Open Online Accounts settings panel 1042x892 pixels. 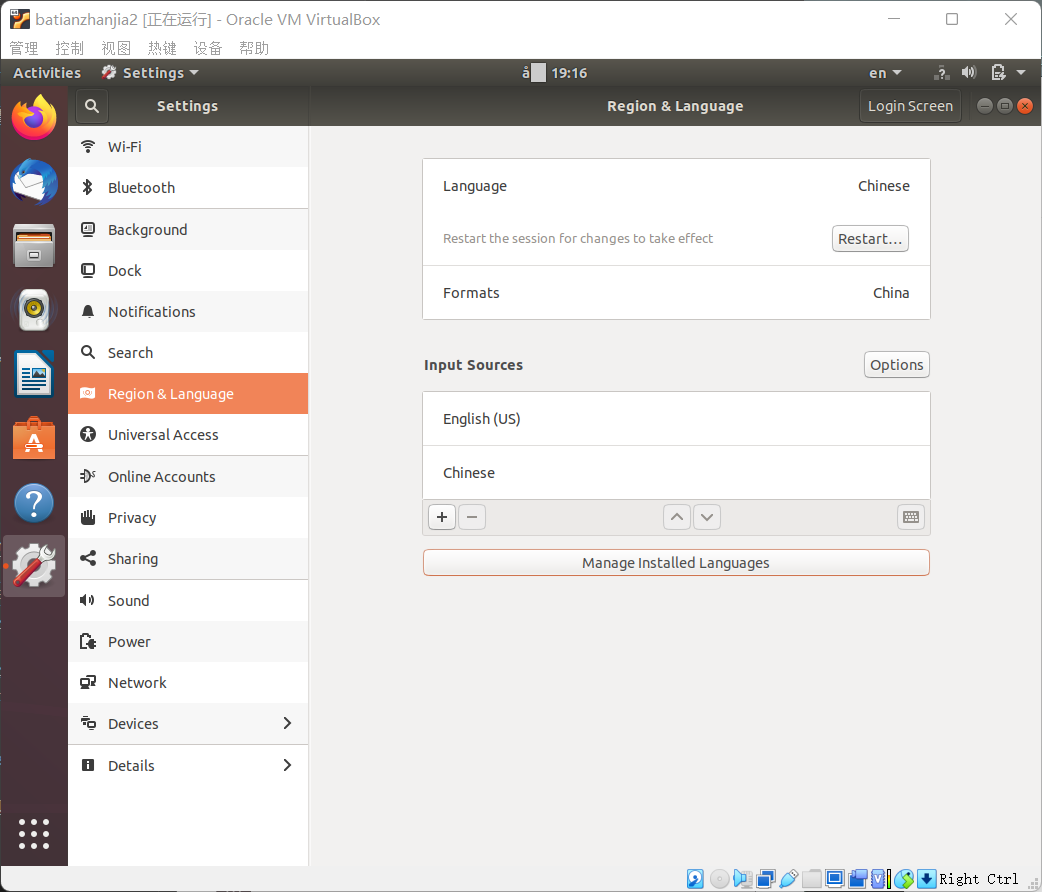point(188,477)
